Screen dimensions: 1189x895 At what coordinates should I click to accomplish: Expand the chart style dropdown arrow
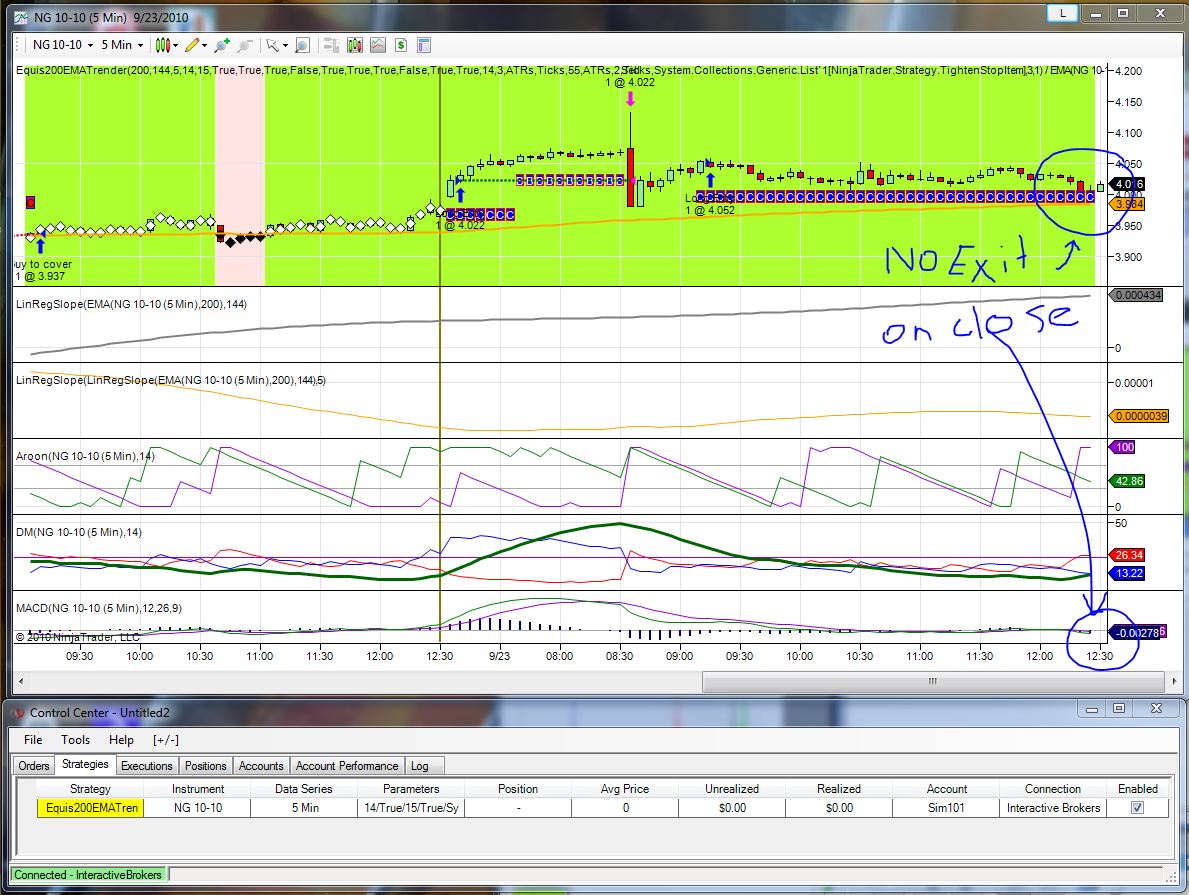[x=175, y=46]
